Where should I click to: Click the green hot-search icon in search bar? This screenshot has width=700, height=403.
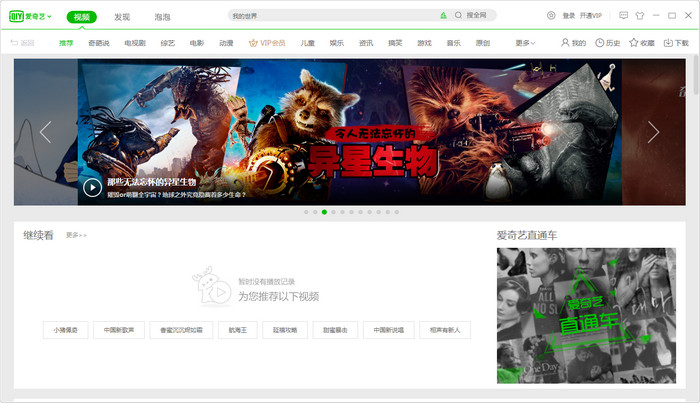[x=443, y=16]
